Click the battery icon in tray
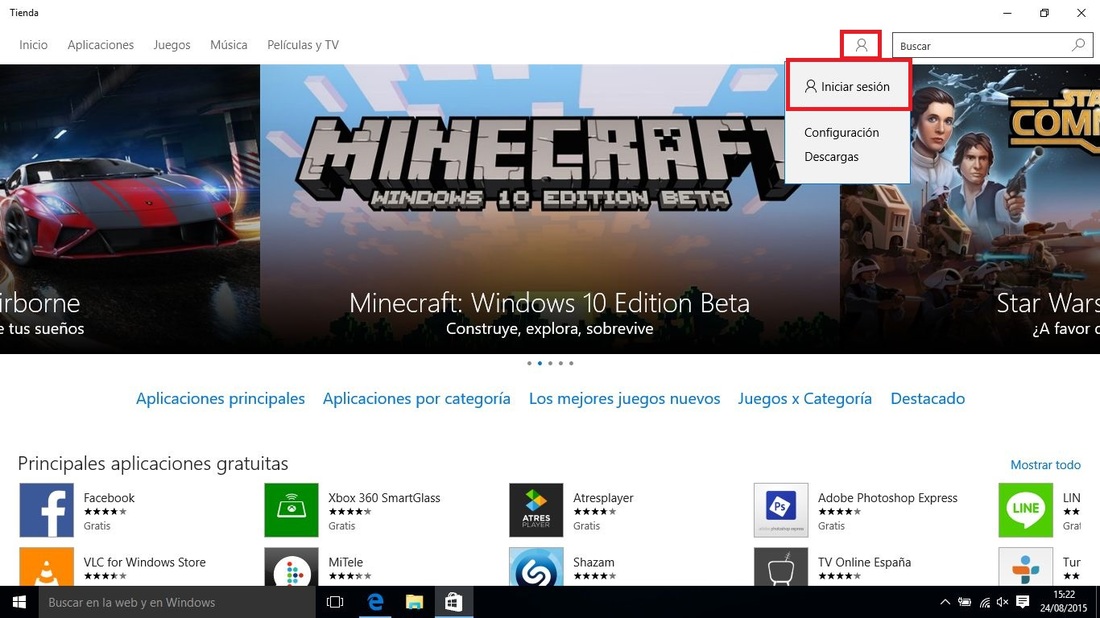1100x618 pixels. [x=965, y=603]
